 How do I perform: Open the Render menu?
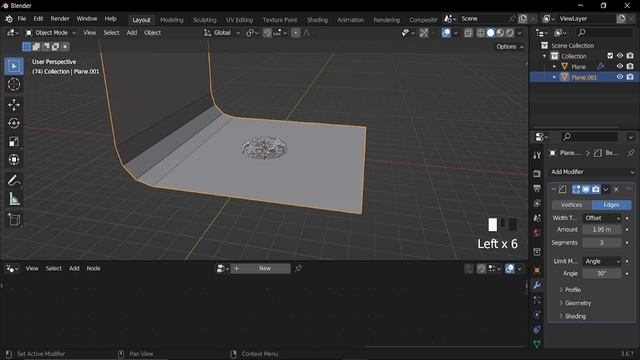click(60, 19)
